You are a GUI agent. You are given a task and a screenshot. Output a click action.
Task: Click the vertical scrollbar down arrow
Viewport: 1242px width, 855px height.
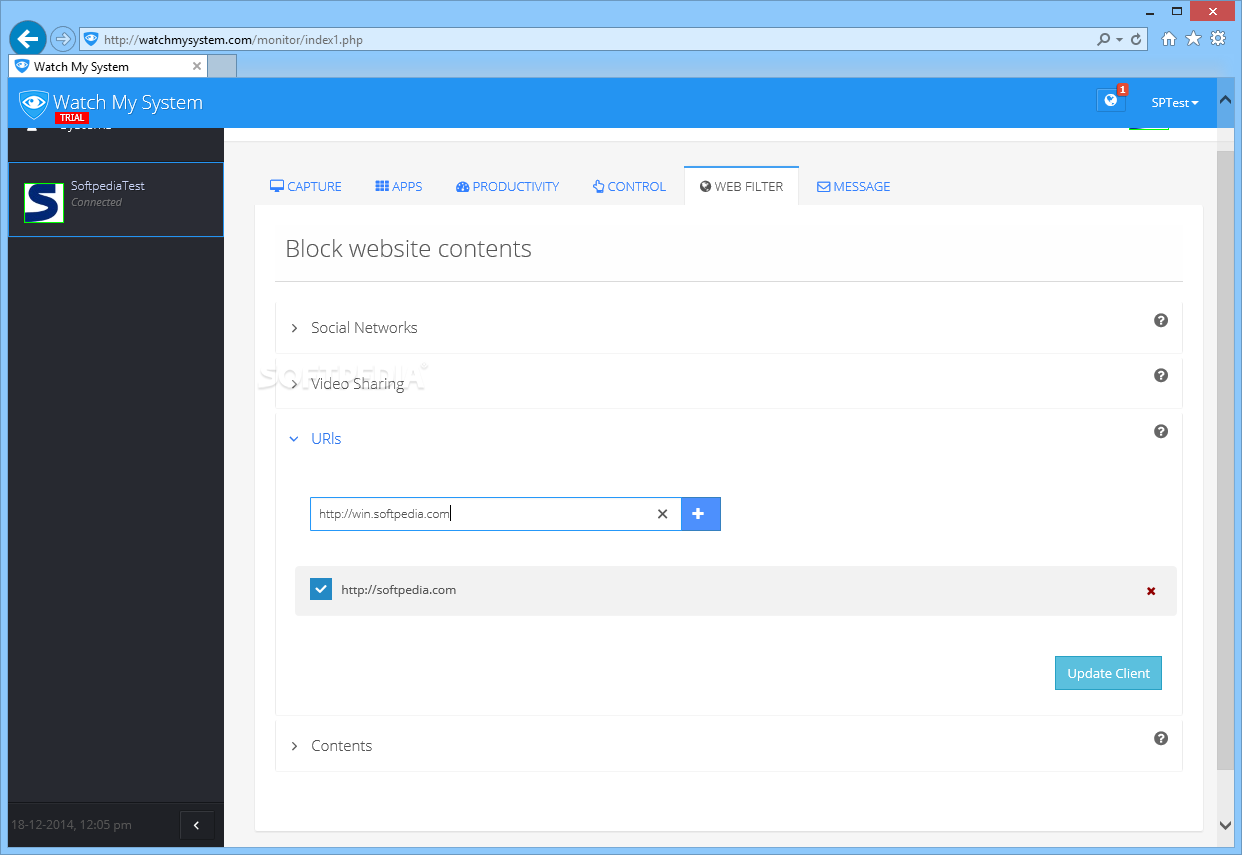1225,825
